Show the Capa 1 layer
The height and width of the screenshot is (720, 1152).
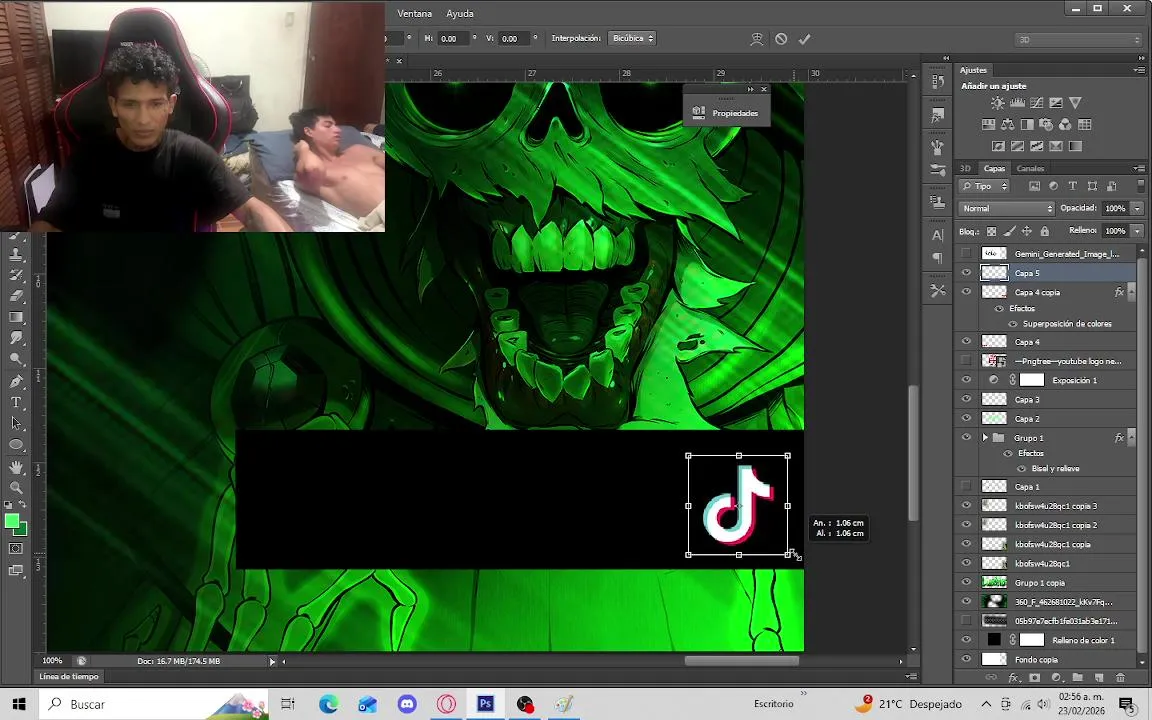tap(966, 486)
